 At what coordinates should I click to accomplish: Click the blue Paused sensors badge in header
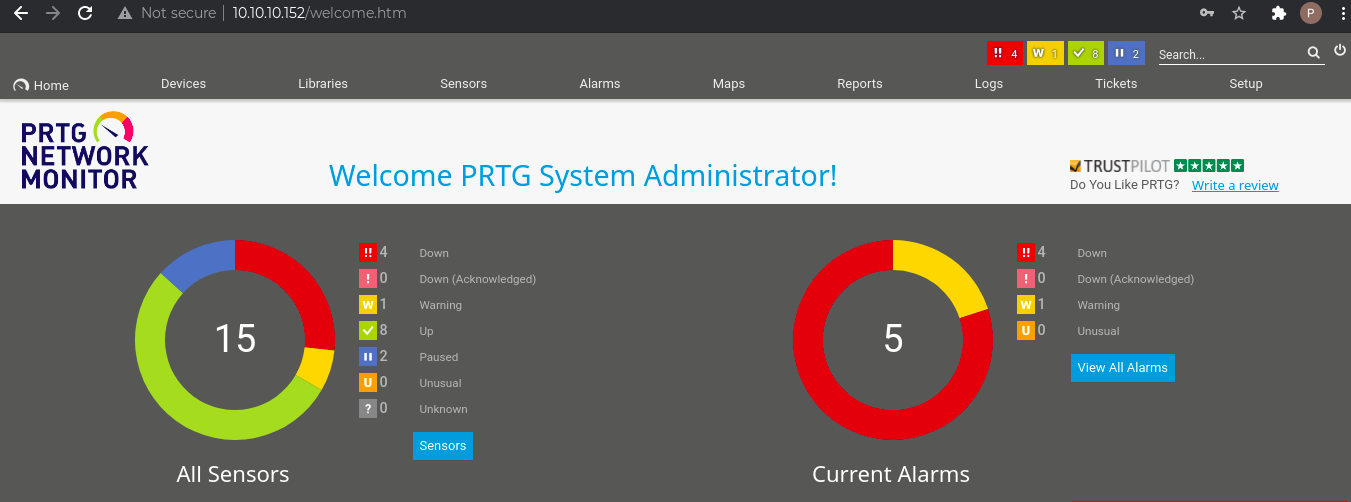point(1126,54)
